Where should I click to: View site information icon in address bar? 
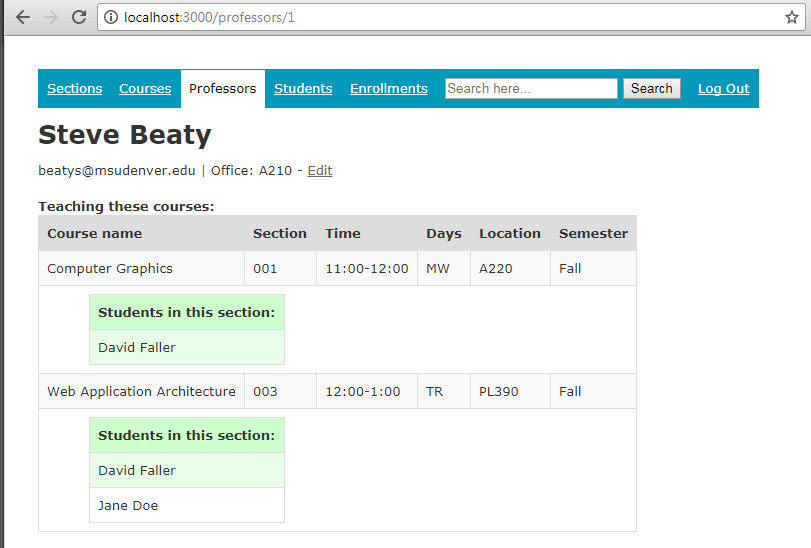click(110, 18)
